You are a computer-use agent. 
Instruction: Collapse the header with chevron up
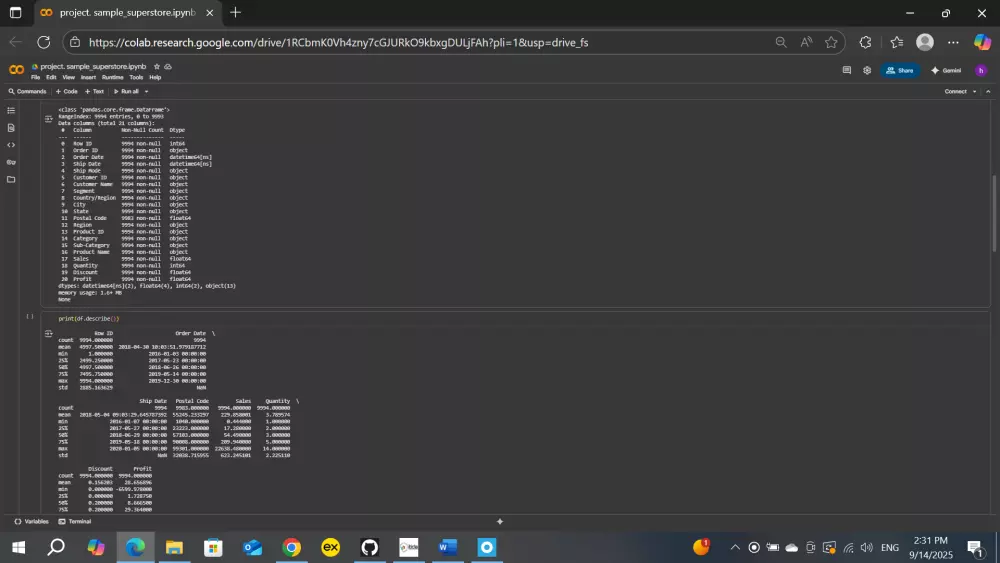[x=988, y=91]
